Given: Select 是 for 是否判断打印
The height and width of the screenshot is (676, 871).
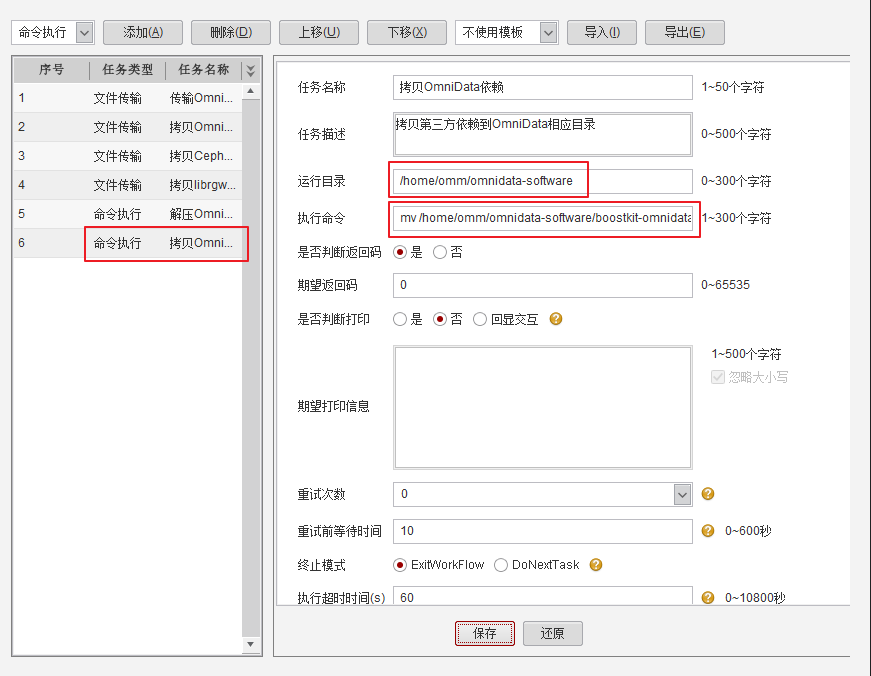Looking at the screenshot, I should pos(399,319).
